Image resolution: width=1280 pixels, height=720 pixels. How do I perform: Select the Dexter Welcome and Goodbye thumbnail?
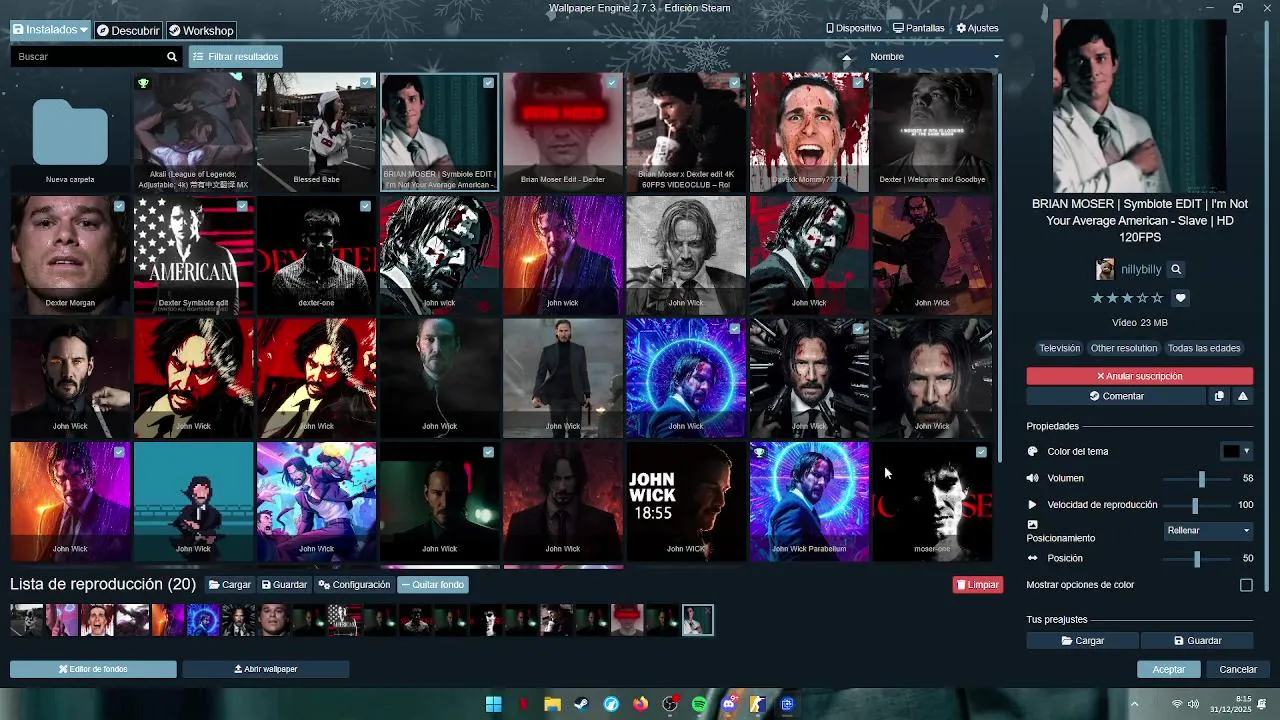[x=932, y=131]
